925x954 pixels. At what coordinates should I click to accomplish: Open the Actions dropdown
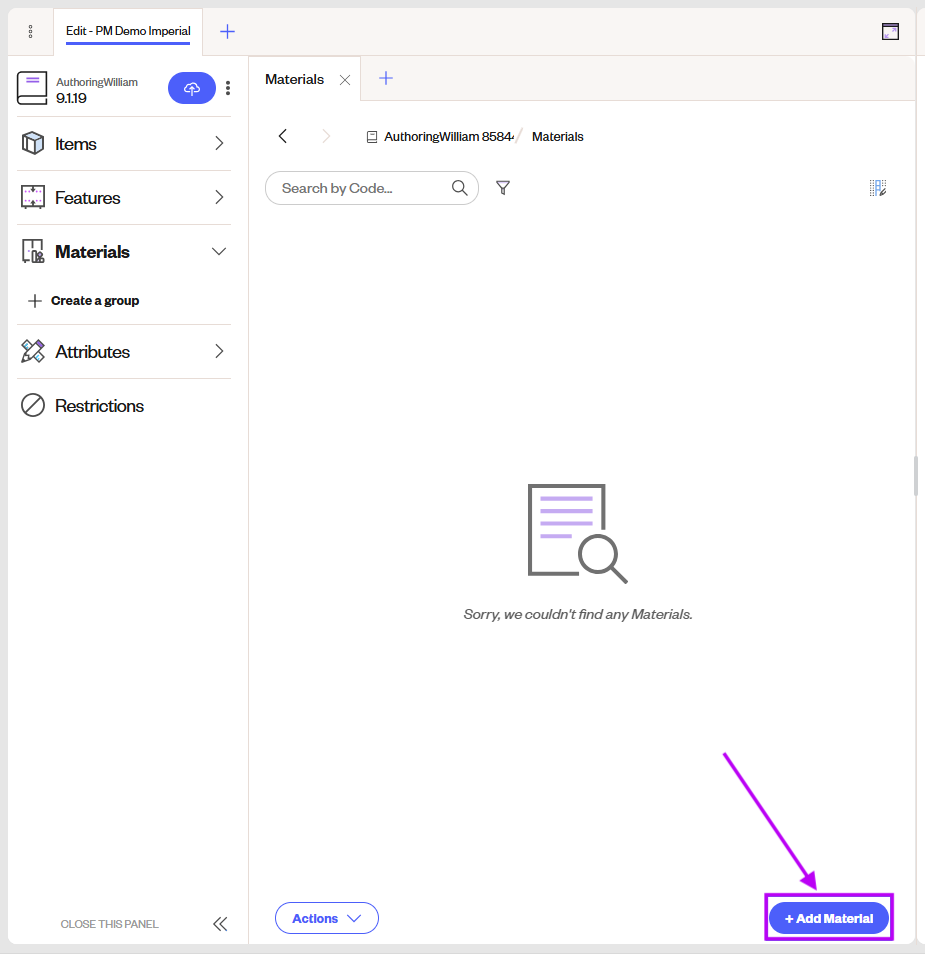coord(327,918)
